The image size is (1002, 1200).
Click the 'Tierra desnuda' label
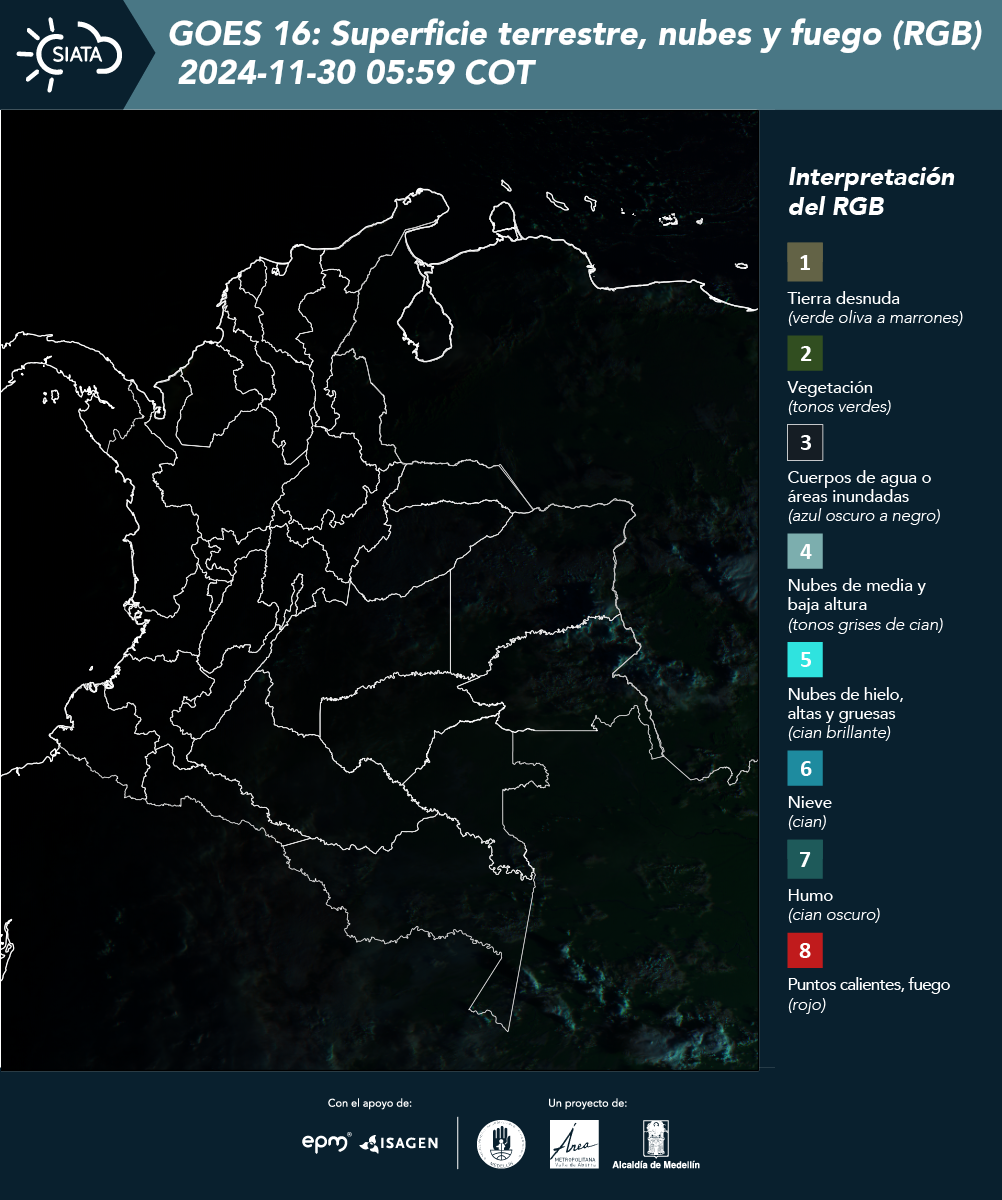(844, 298)
